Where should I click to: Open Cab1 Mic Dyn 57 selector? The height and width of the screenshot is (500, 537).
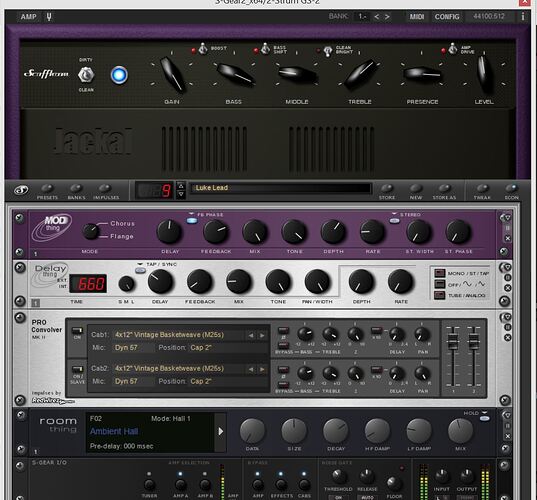134,348
